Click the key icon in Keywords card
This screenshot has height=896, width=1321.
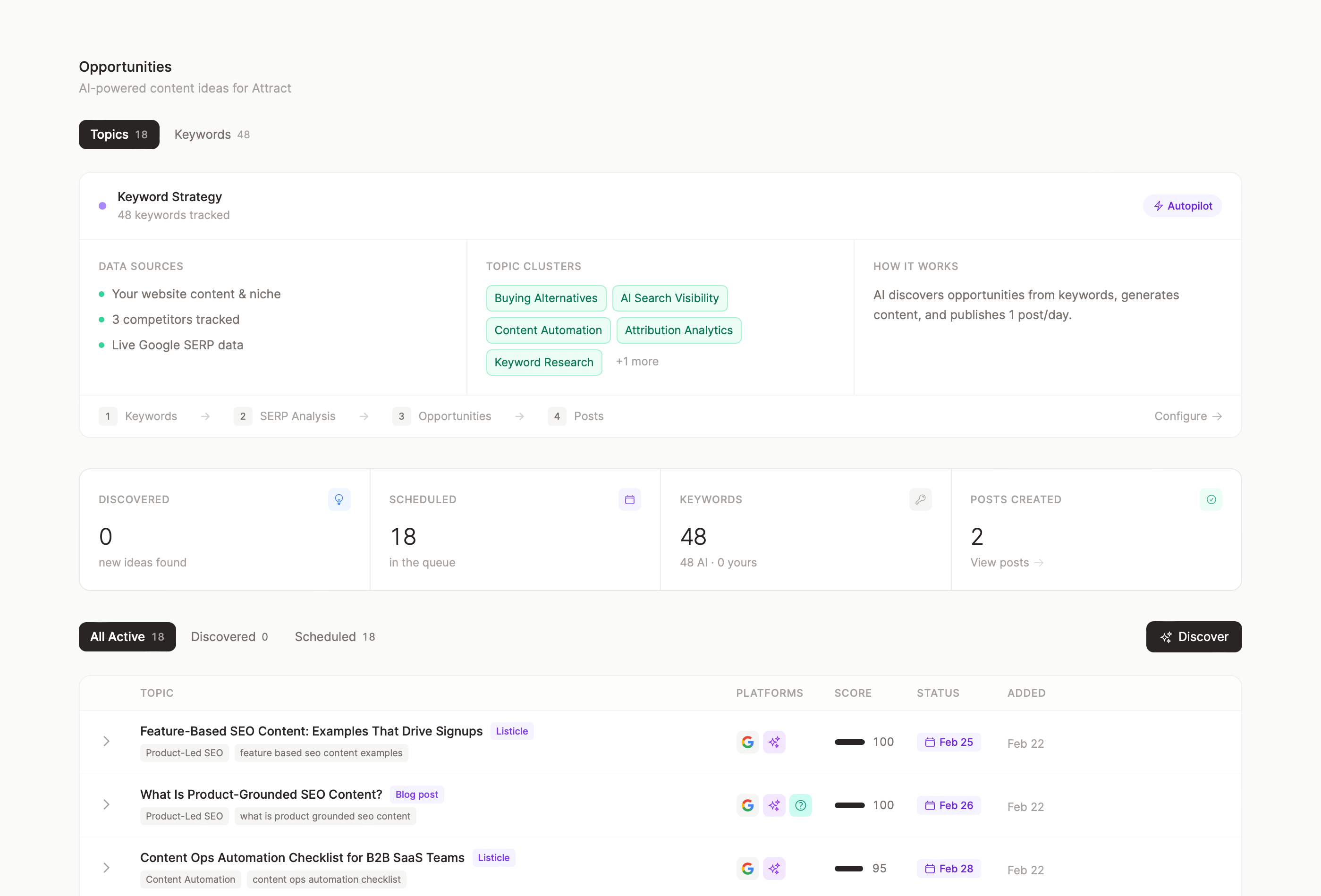pyautogui.click(x=920, y=499)
